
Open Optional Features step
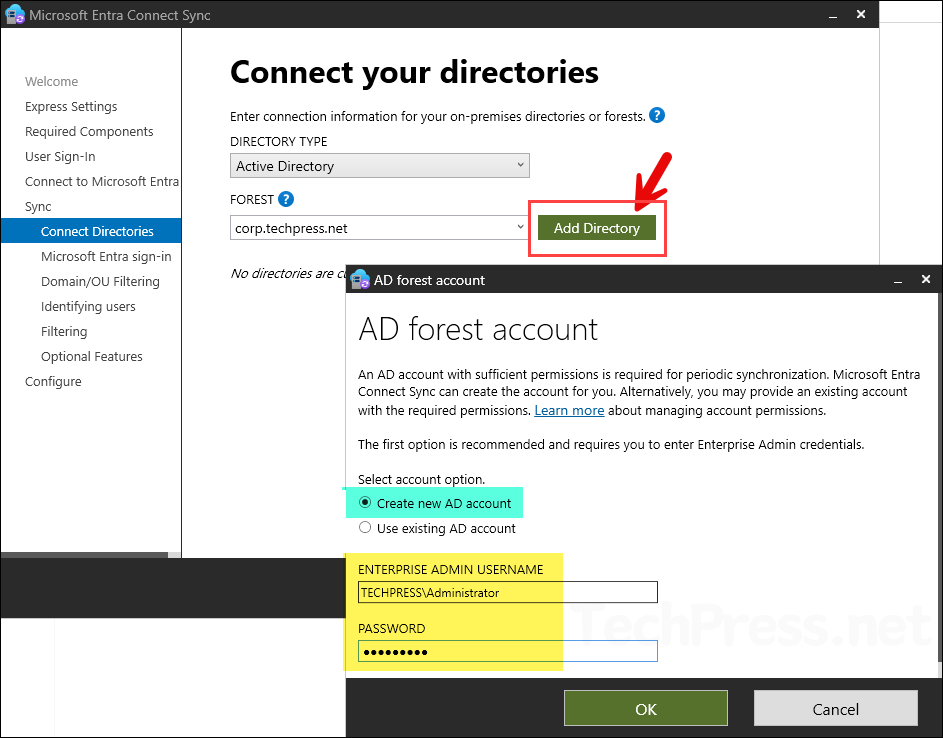[91, 357]
